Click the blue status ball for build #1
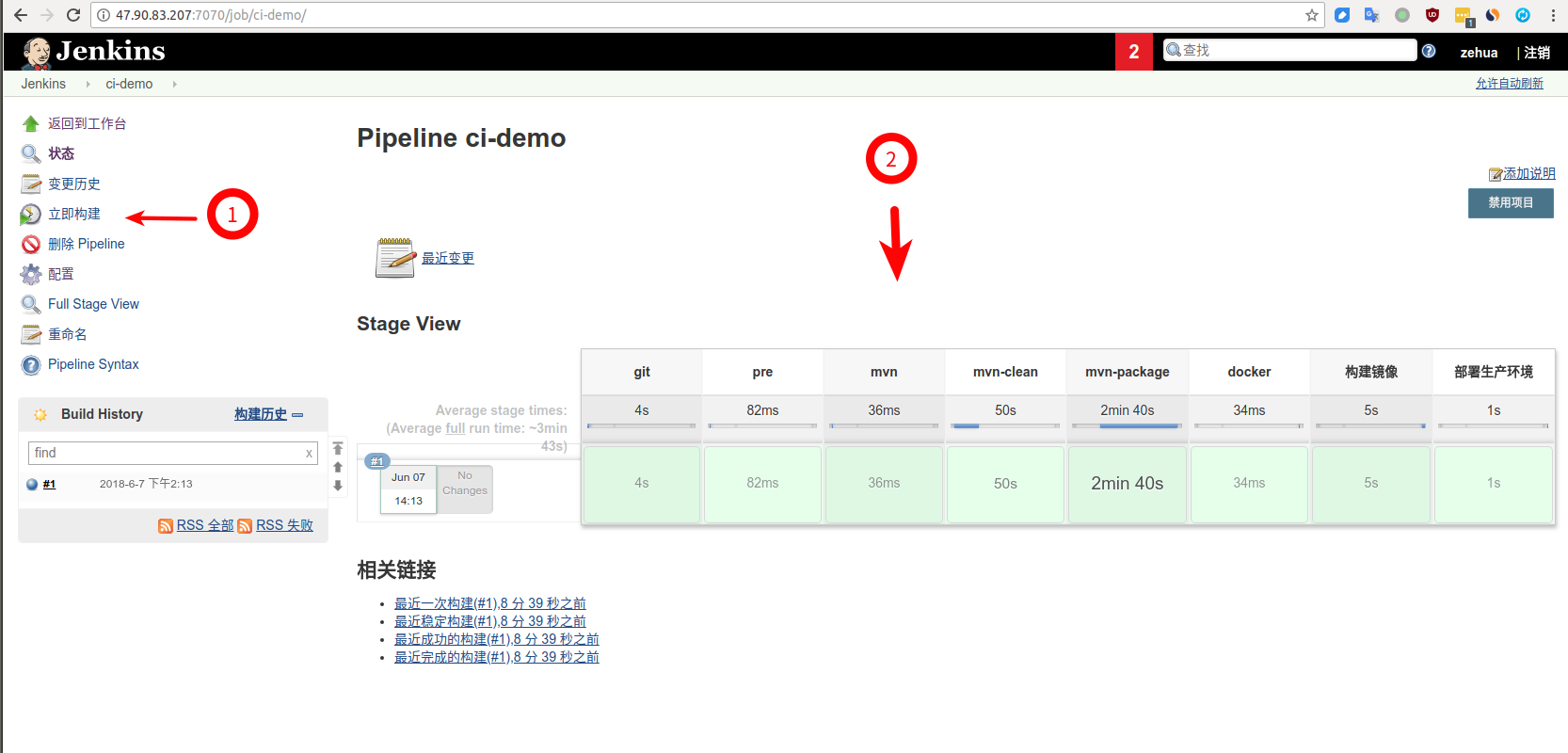Image resolution: width=1568 pixels, height=753 pixels. tap(32, 485)
